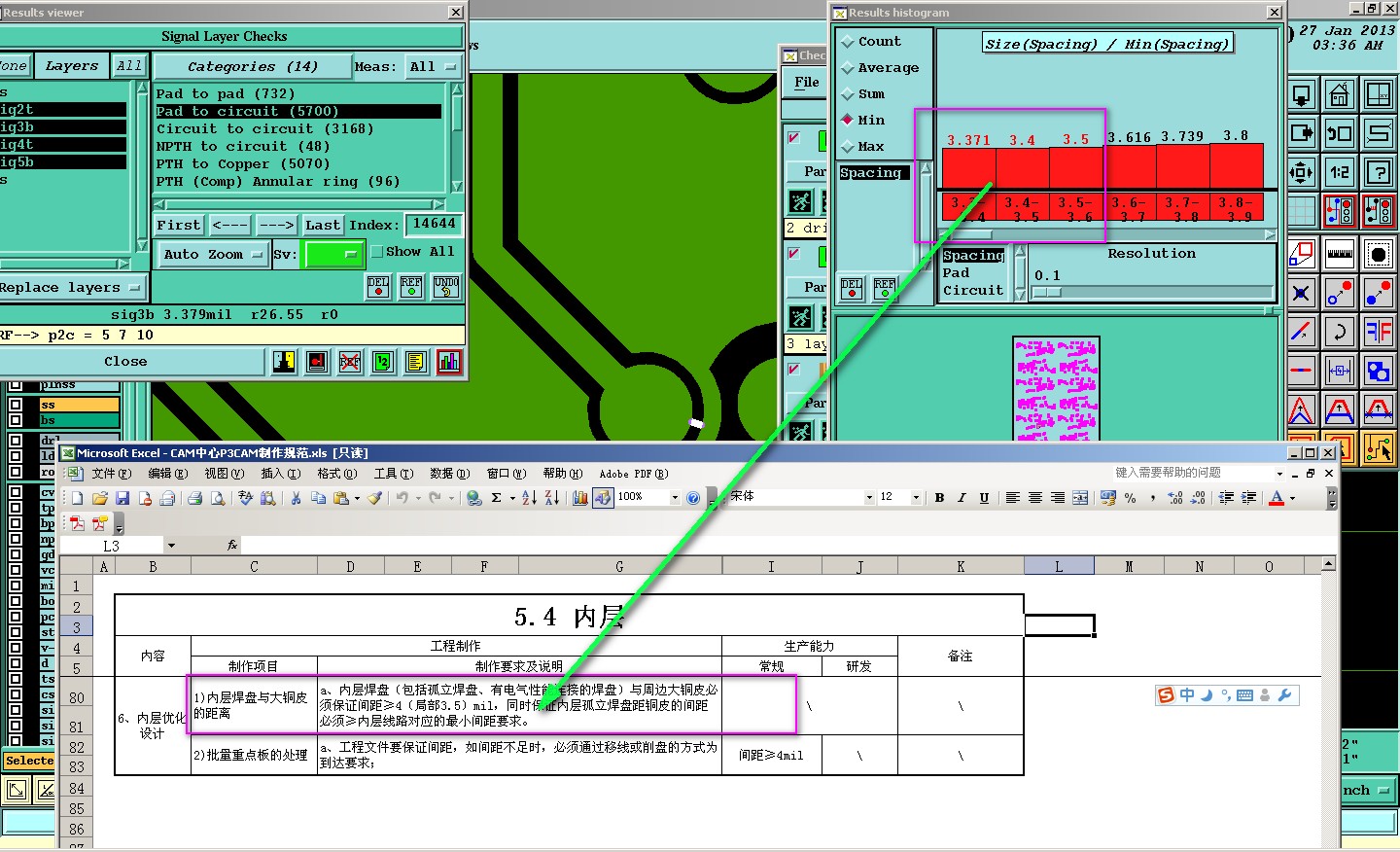Click the 1:2 zoom scale icon

click(x=1340, y=172)
